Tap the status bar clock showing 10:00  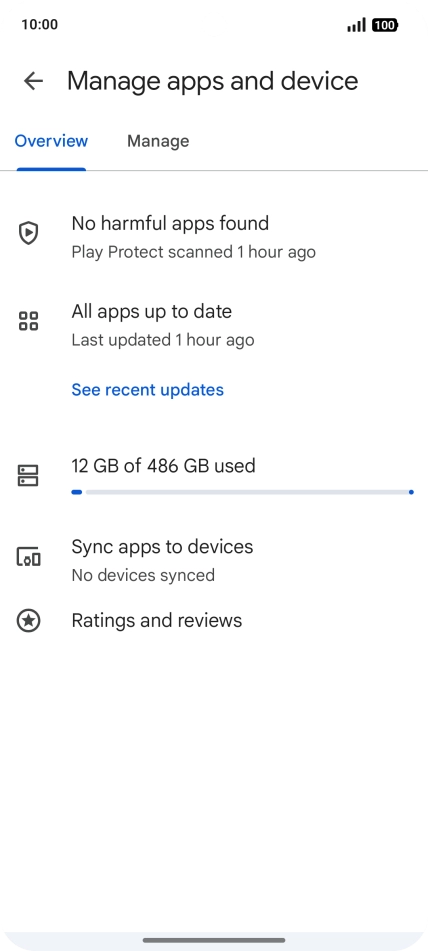click(39, 25)
